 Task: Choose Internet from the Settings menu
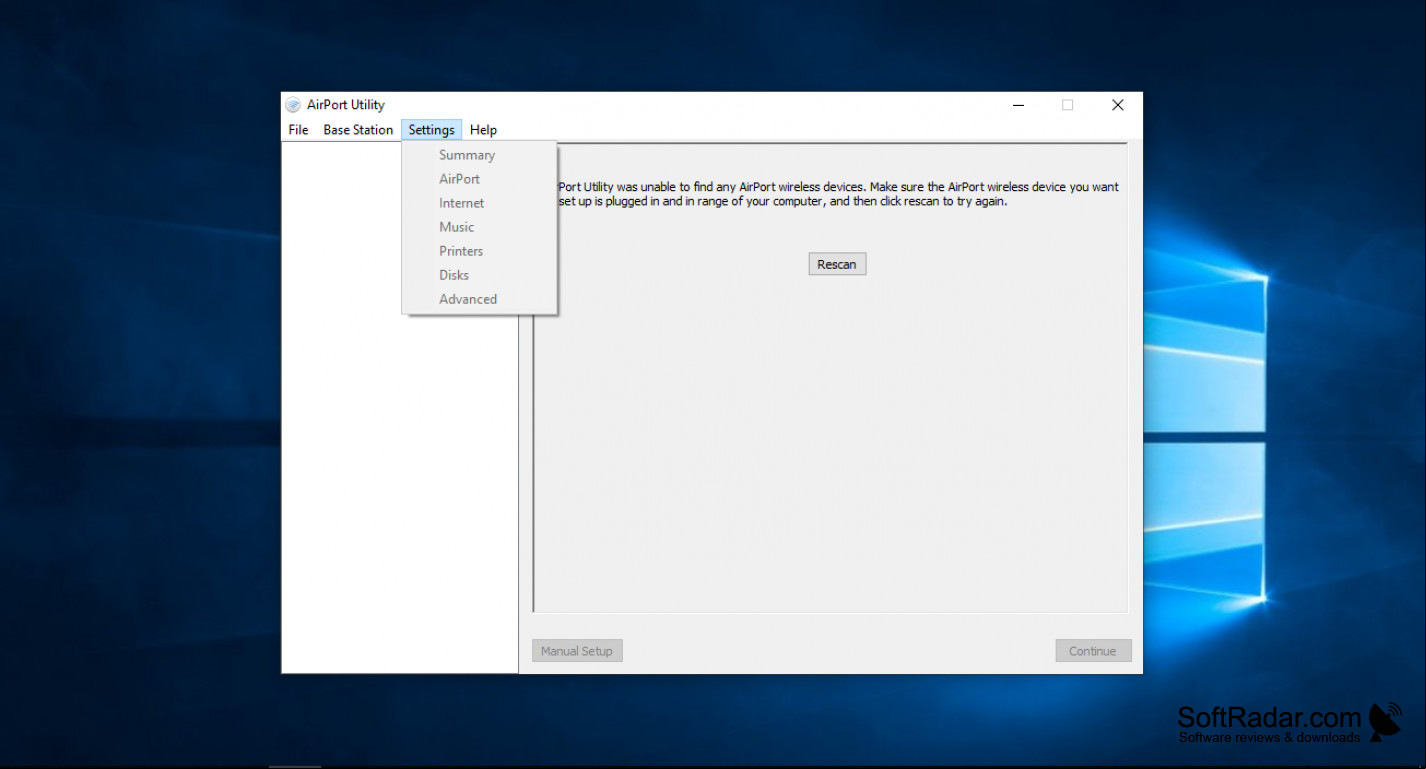[x=479, y=203]
